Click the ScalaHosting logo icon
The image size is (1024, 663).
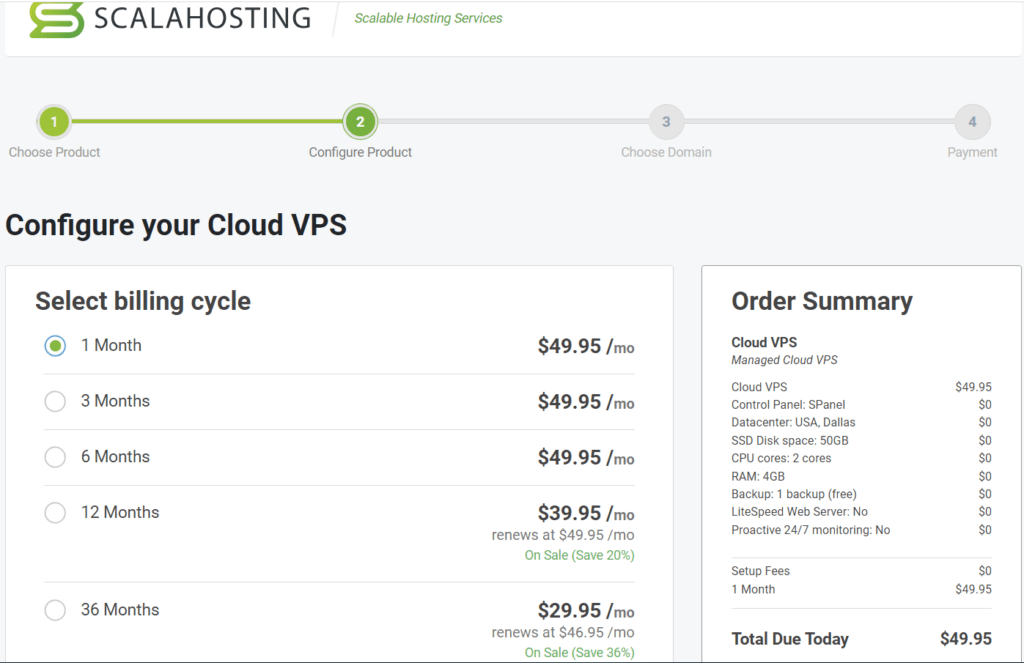point(55,18)
